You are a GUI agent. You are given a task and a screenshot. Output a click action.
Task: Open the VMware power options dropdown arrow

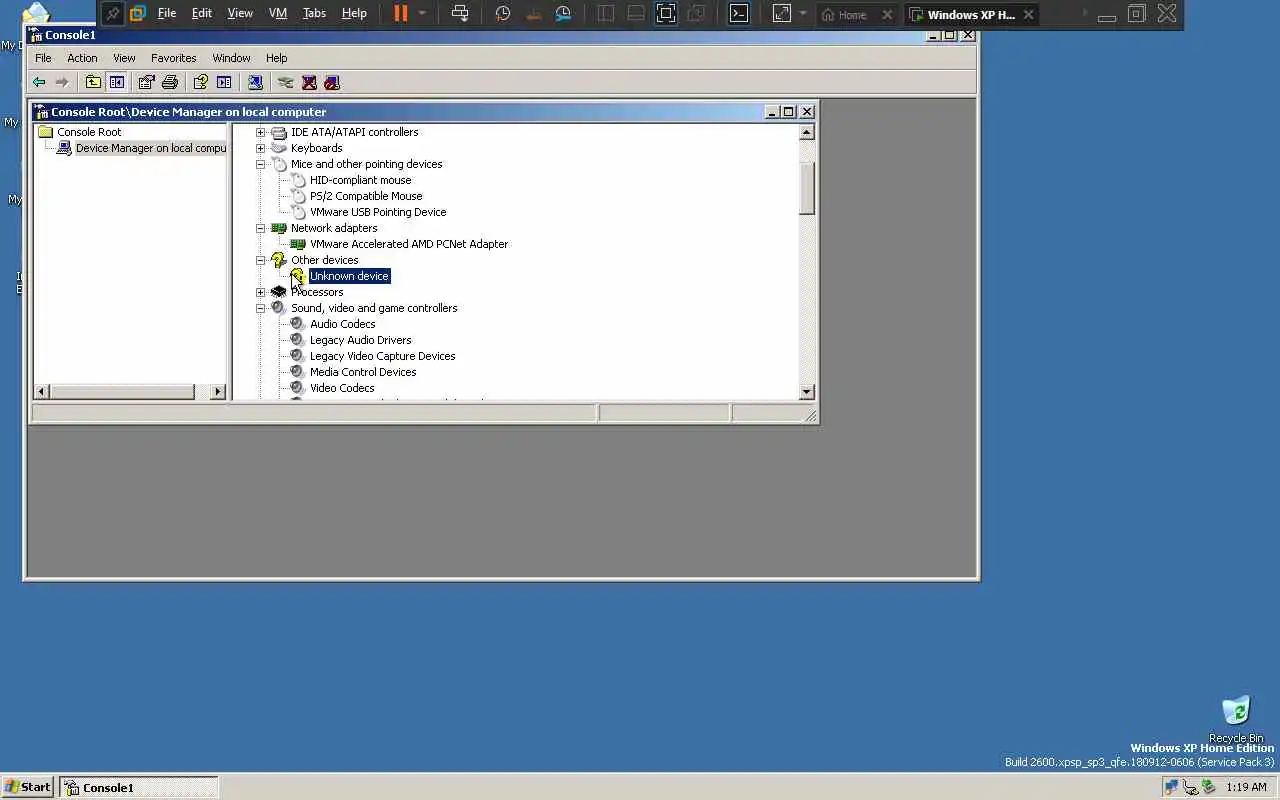click(422, 14)
